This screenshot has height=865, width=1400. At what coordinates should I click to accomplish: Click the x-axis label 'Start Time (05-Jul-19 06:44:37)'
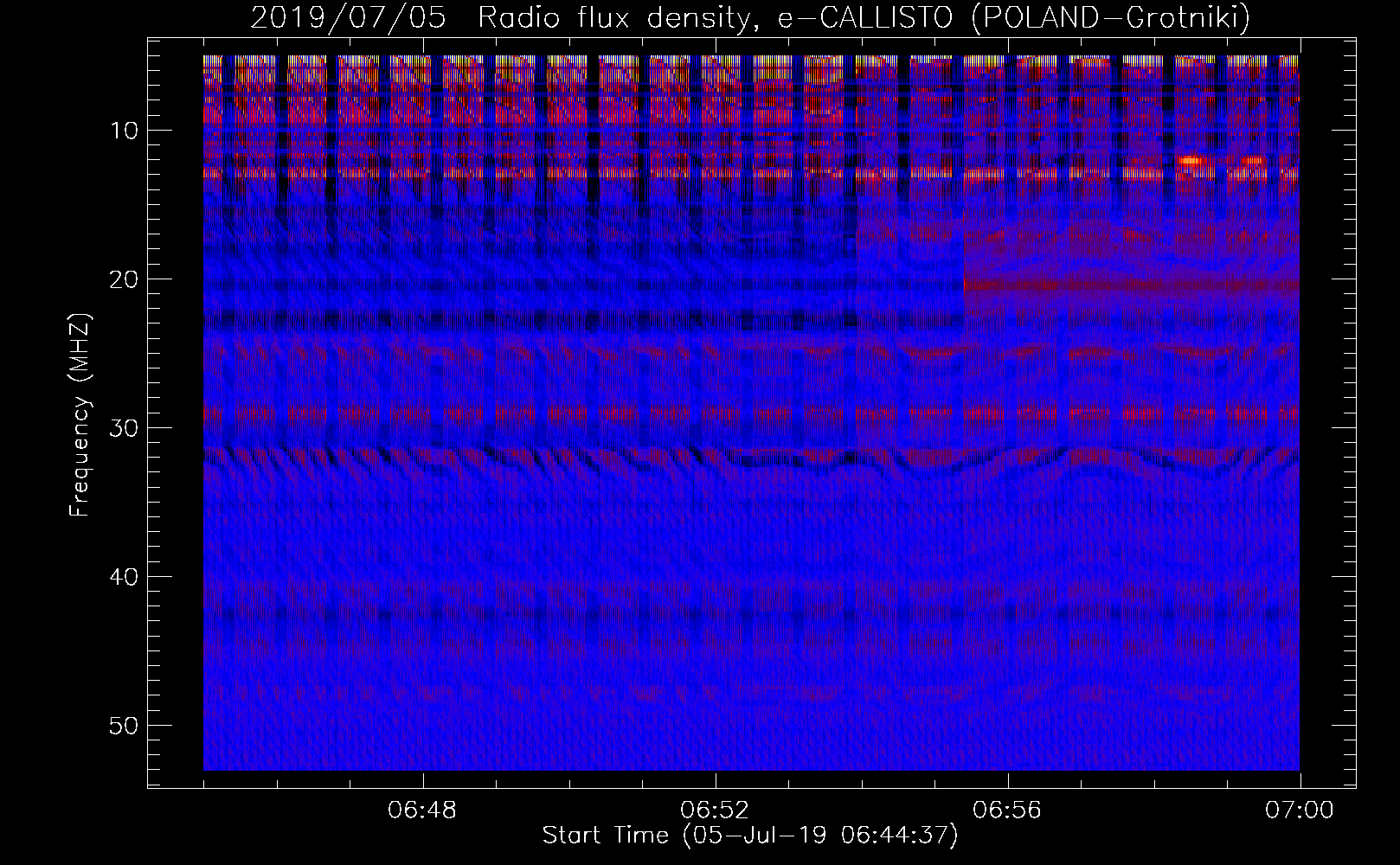750,836
